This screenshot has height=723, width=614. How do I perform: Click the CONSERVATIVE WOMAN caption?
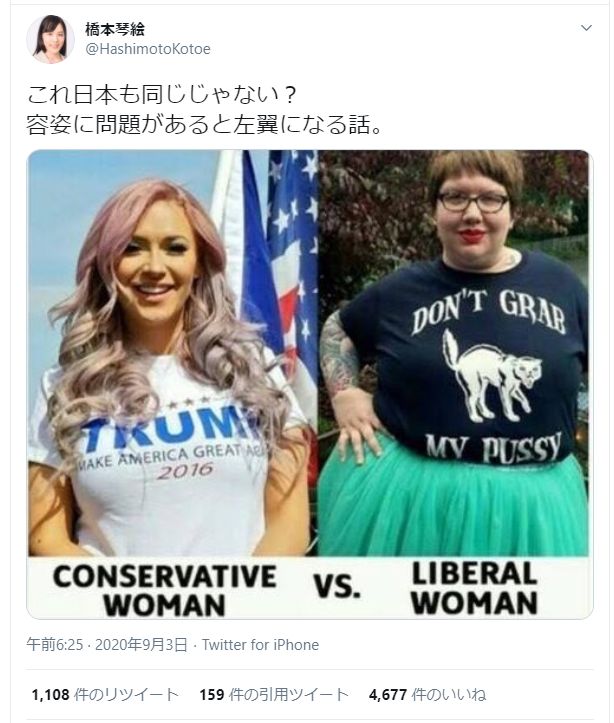(x=165, y=590)
